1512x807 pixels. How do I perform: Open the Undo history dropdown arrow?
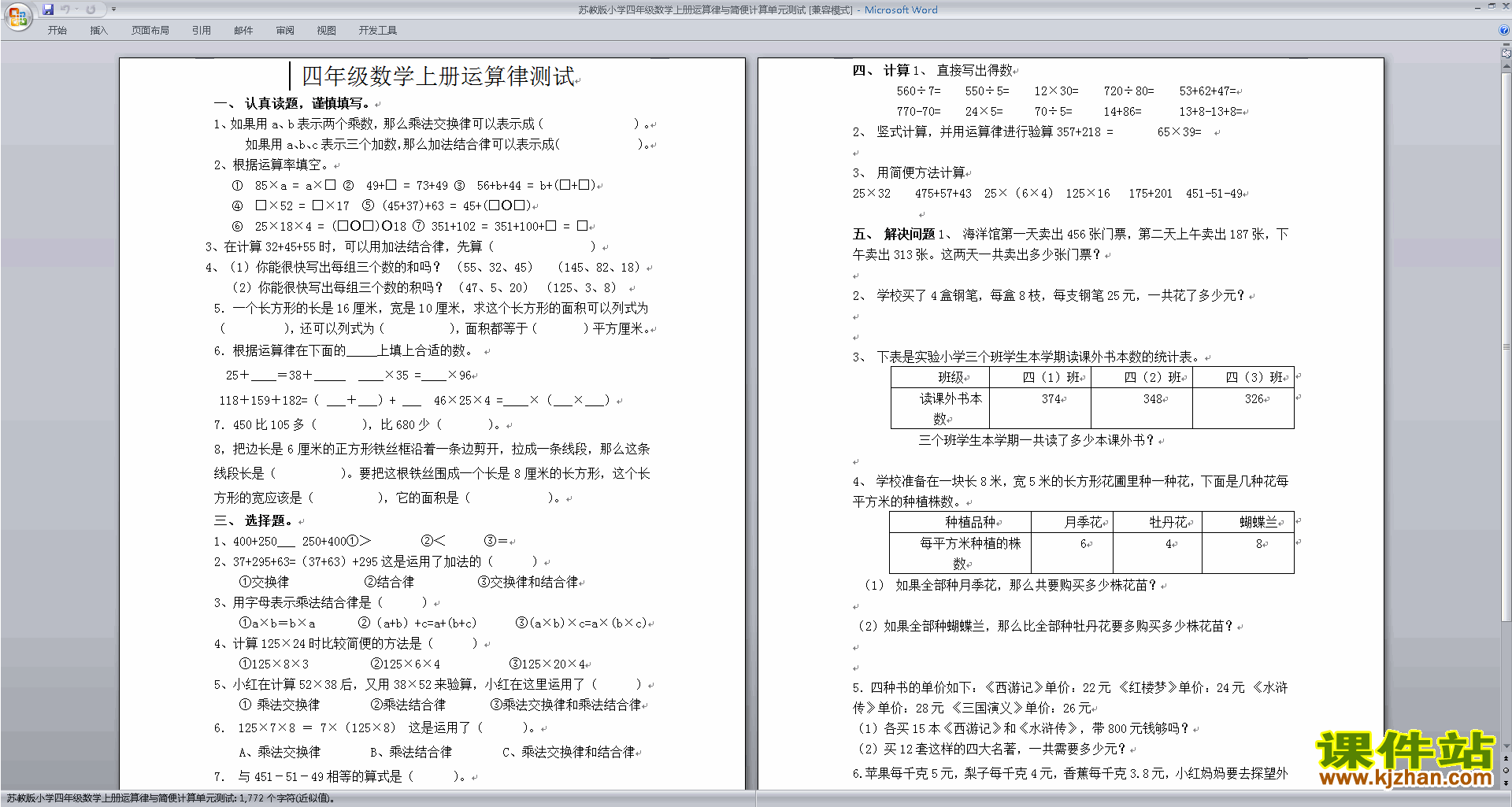pos(76,9)
